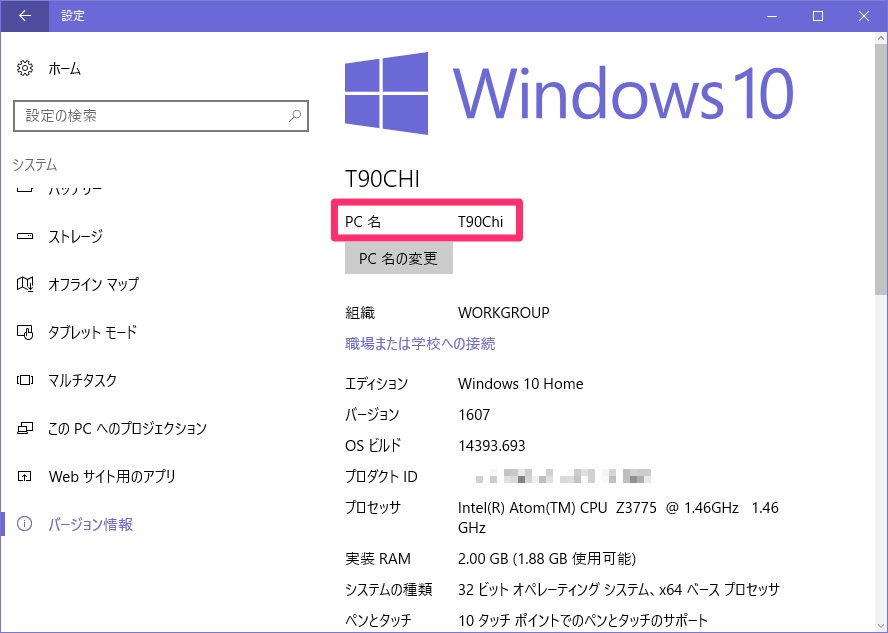Open オフライン マップ settings
Viewport: 888px width, 633px height.
coord(93,284)
